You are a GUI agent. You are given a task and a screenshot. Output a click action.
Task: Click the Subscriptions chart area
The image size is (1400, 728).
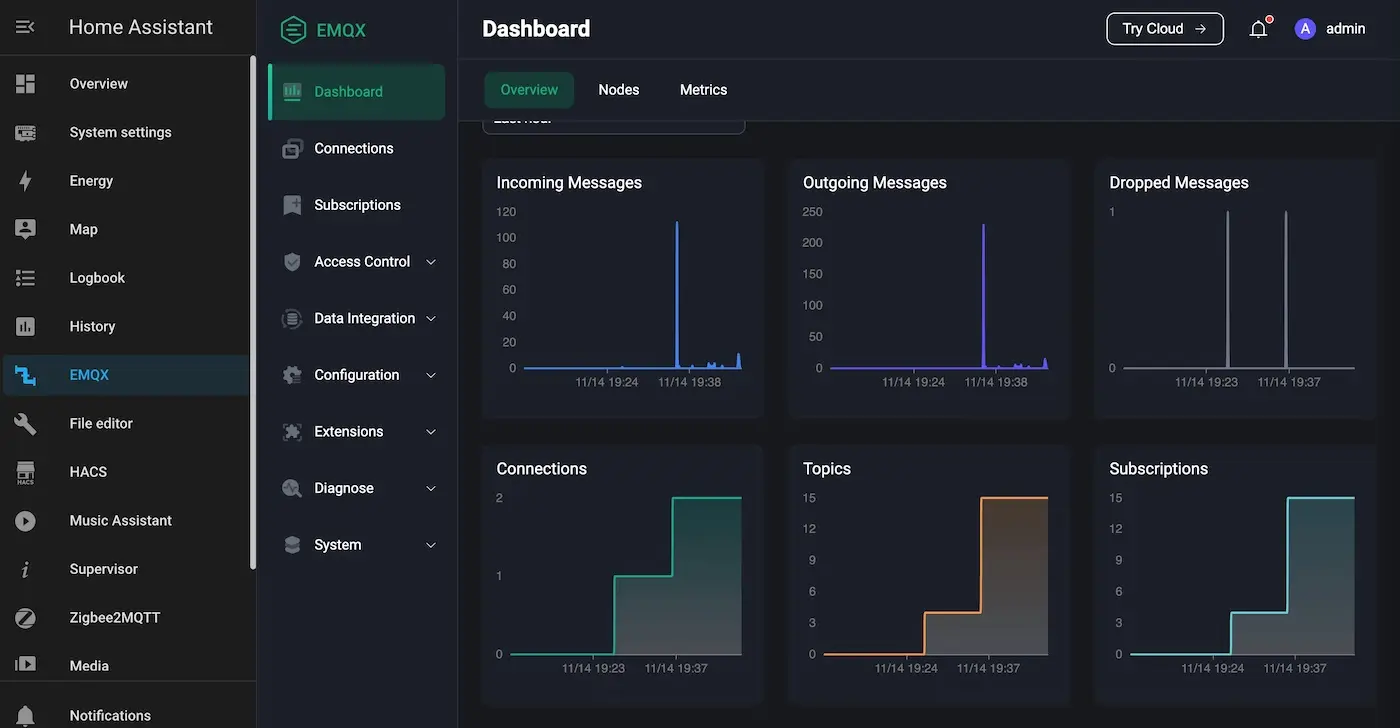(x=1236, y=575)
